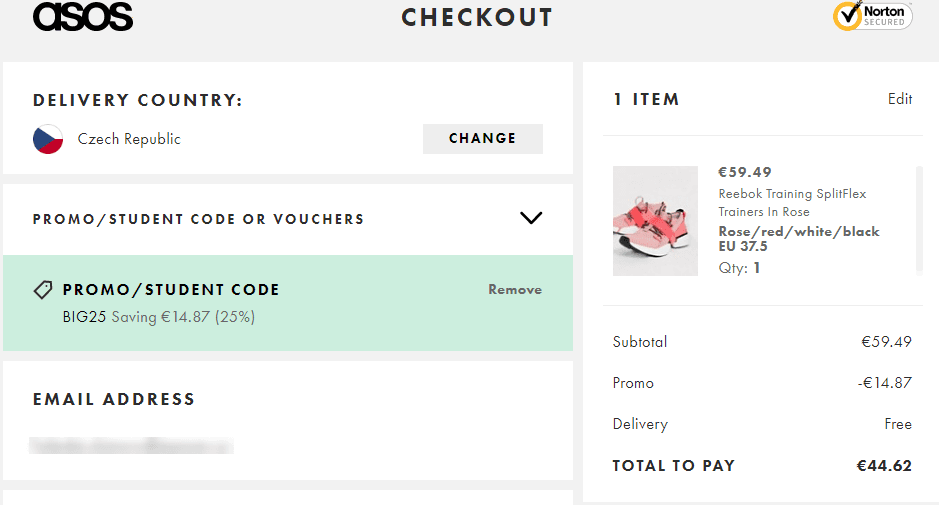Click the ASOS logo
Screen dimensions: 939x505
click(x=83, y=16)
